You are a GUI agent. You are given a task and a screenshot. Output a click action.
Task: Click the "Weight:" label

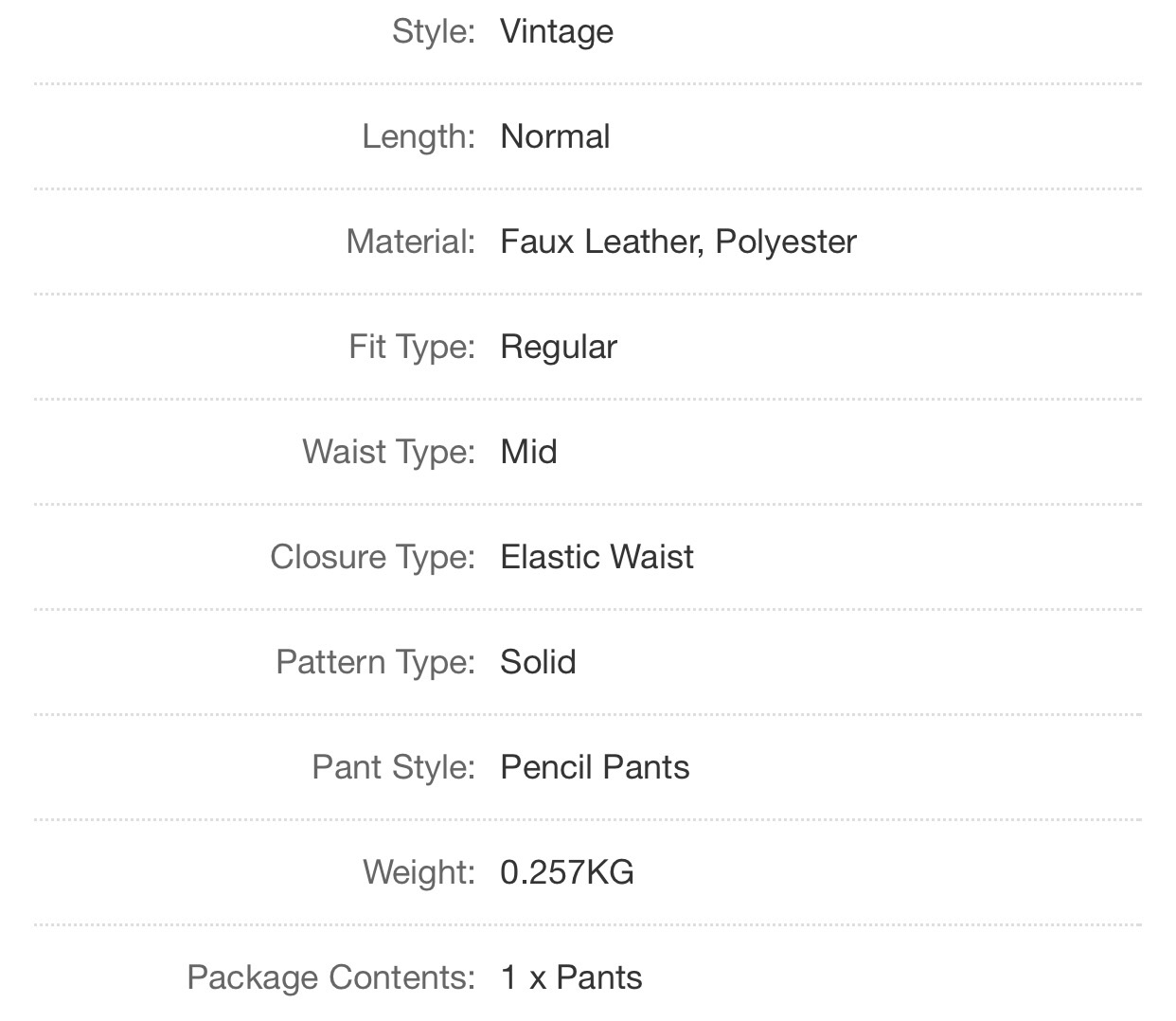pyautogui.click(x=419, y=872)
